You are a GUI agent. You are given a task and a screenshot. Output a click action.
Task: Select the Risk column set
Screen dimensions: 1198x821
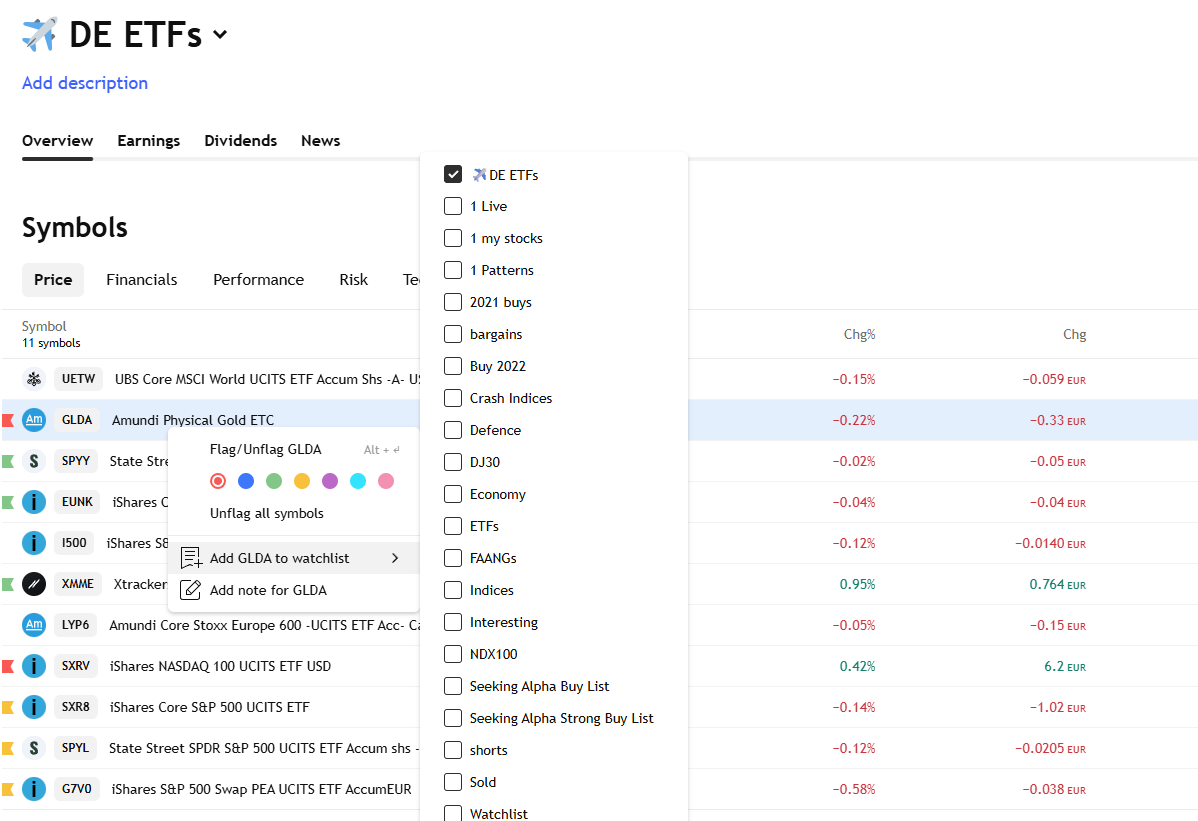click(x=354, y=280)
